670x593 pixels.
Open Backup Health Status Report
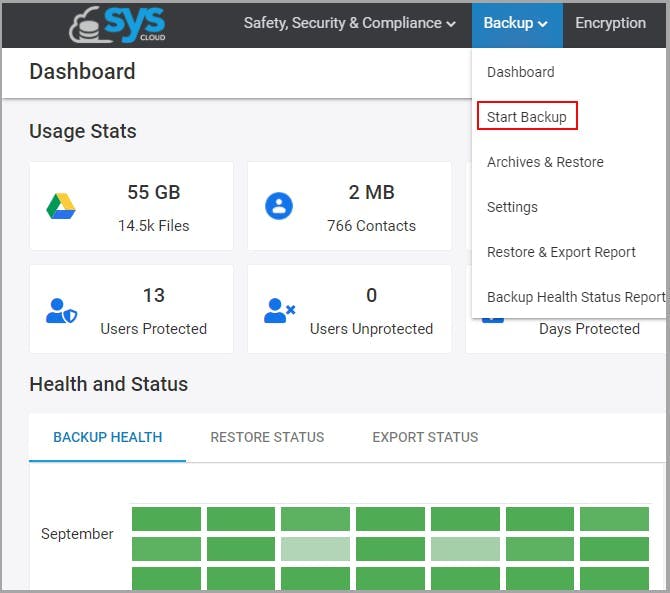click(576, 297)
